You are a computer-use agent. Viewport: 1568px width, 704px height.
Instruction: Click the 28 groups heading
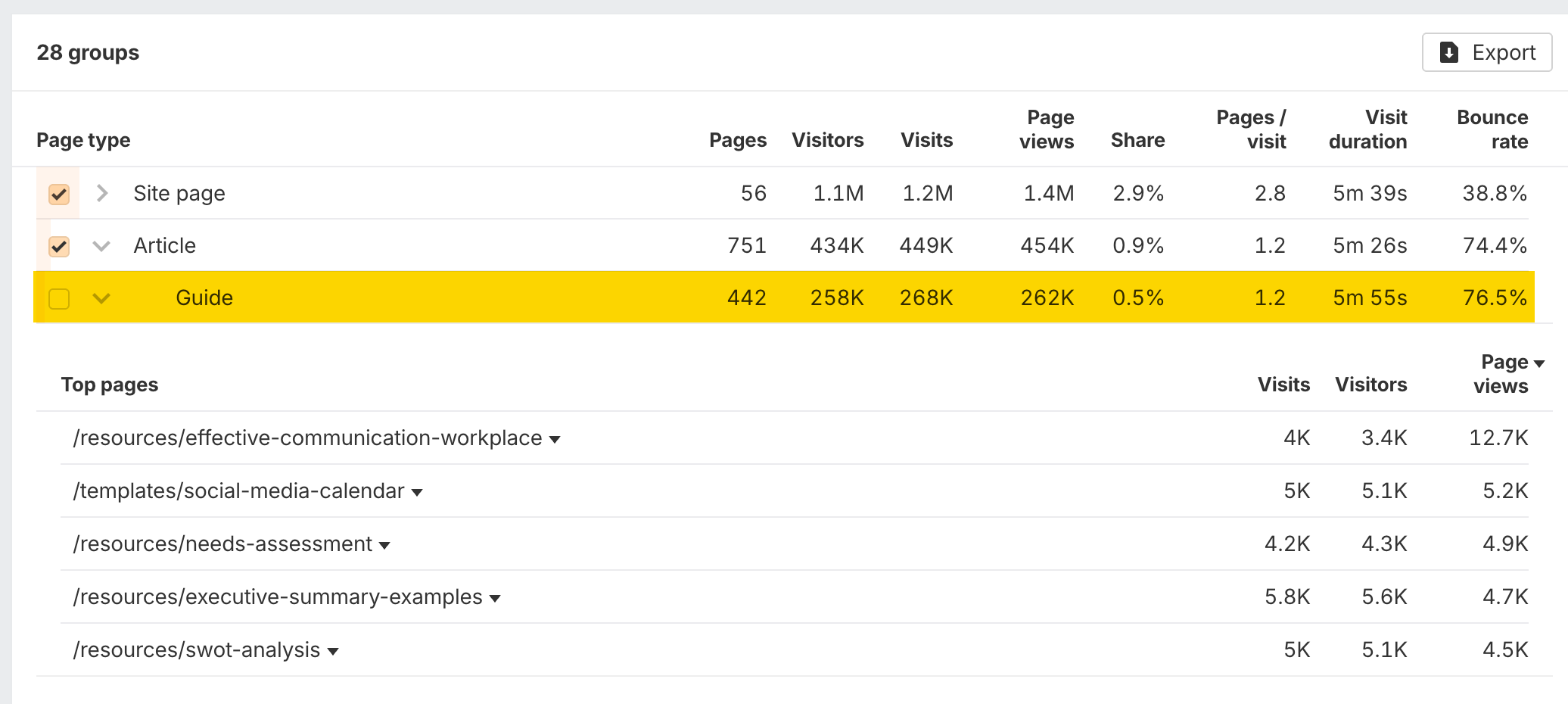(x=88, y=52)
